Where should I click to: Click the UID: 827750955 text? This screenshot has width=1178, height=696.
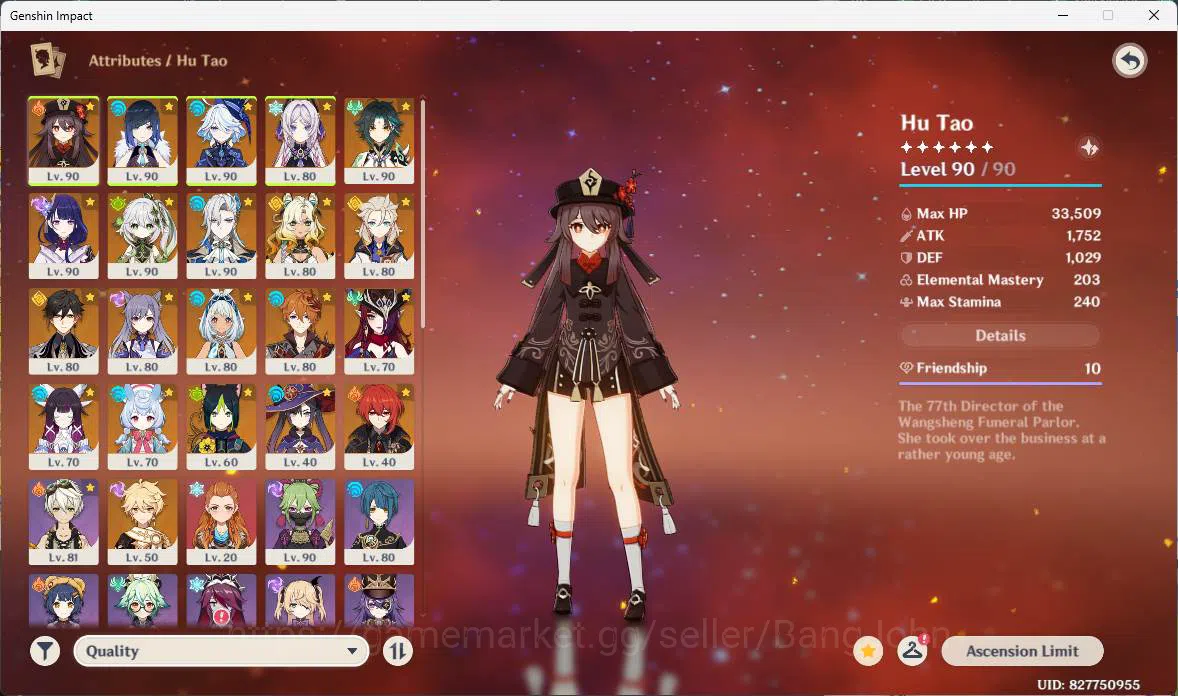point(1089,685)
